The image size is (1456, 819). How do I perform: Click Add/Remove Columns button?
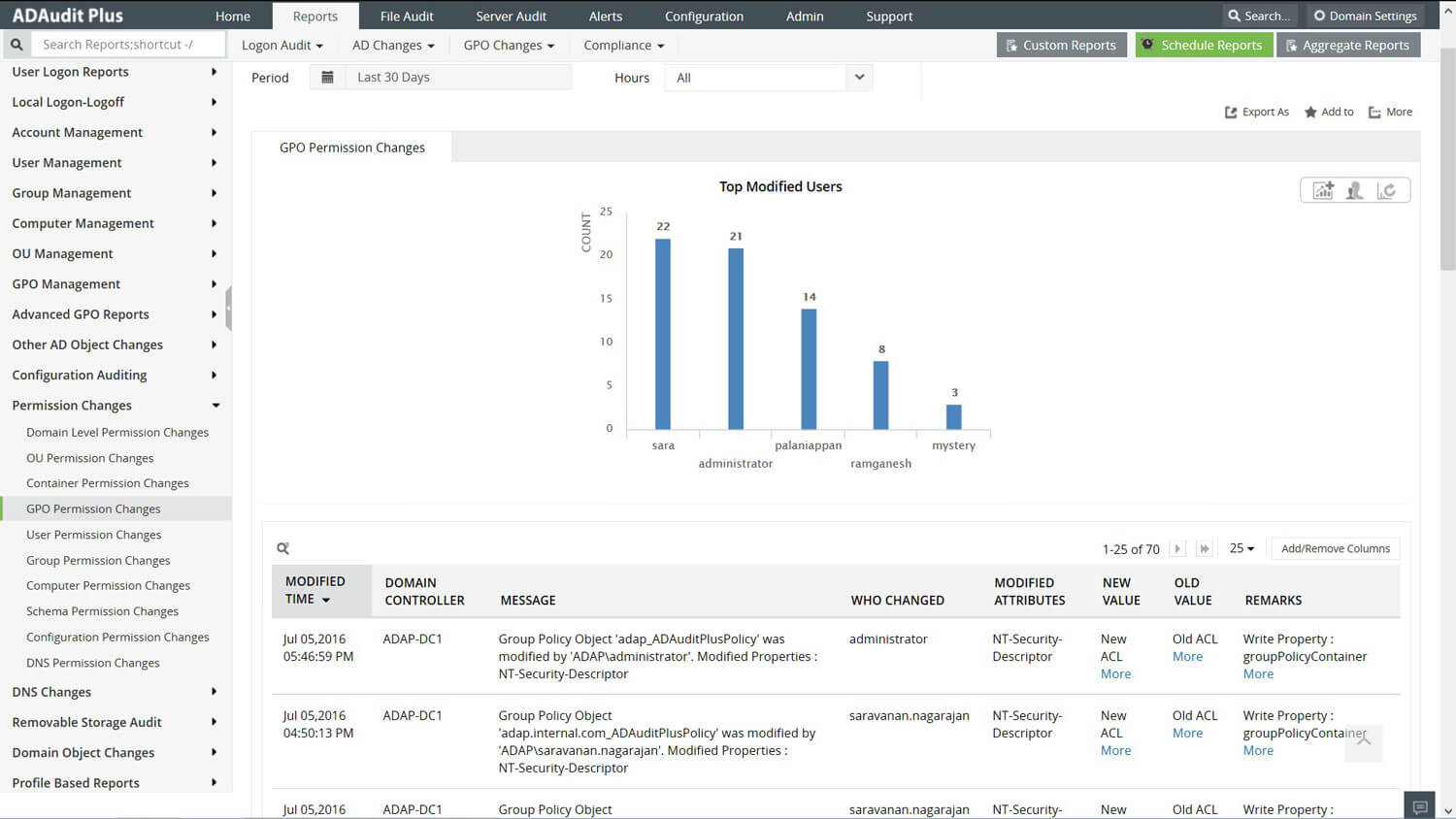(1335, 549)
